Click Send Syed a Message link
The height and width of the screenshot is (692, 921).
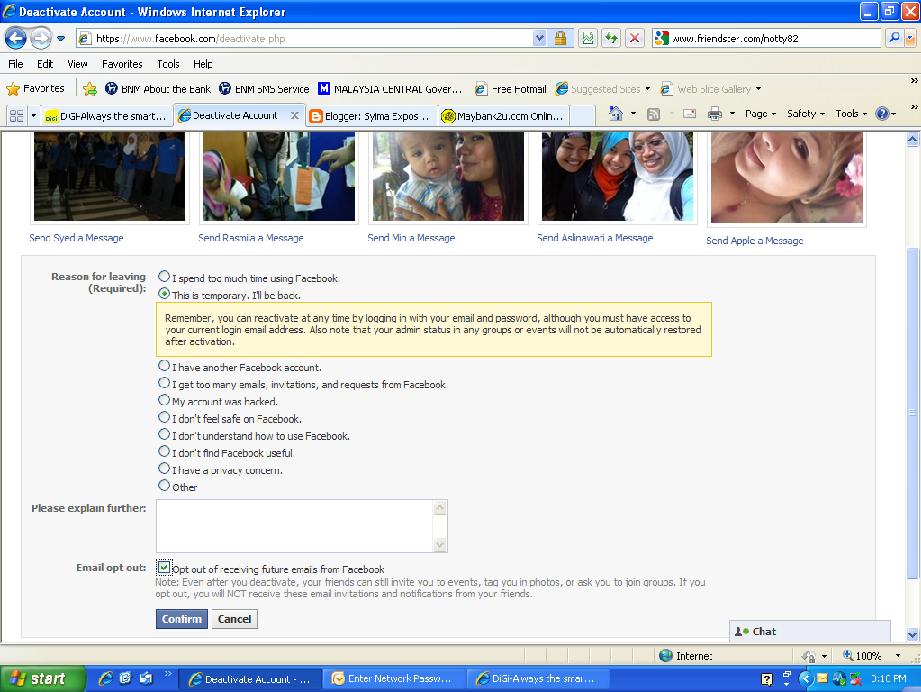click(x=76, y=237)
